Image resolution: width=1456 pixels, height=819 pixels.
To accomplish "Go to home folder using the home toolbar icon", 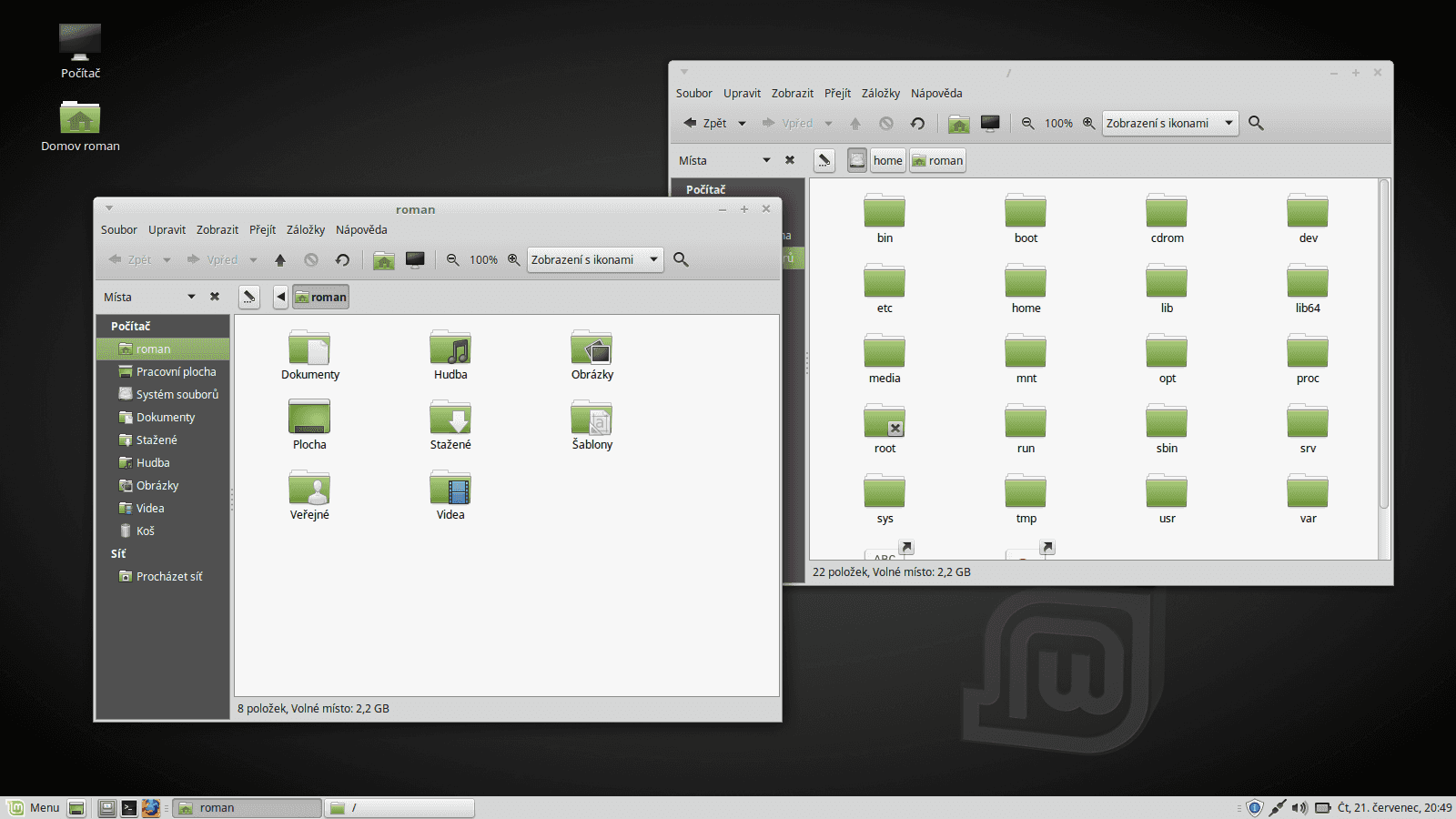I will click(383, 259).
